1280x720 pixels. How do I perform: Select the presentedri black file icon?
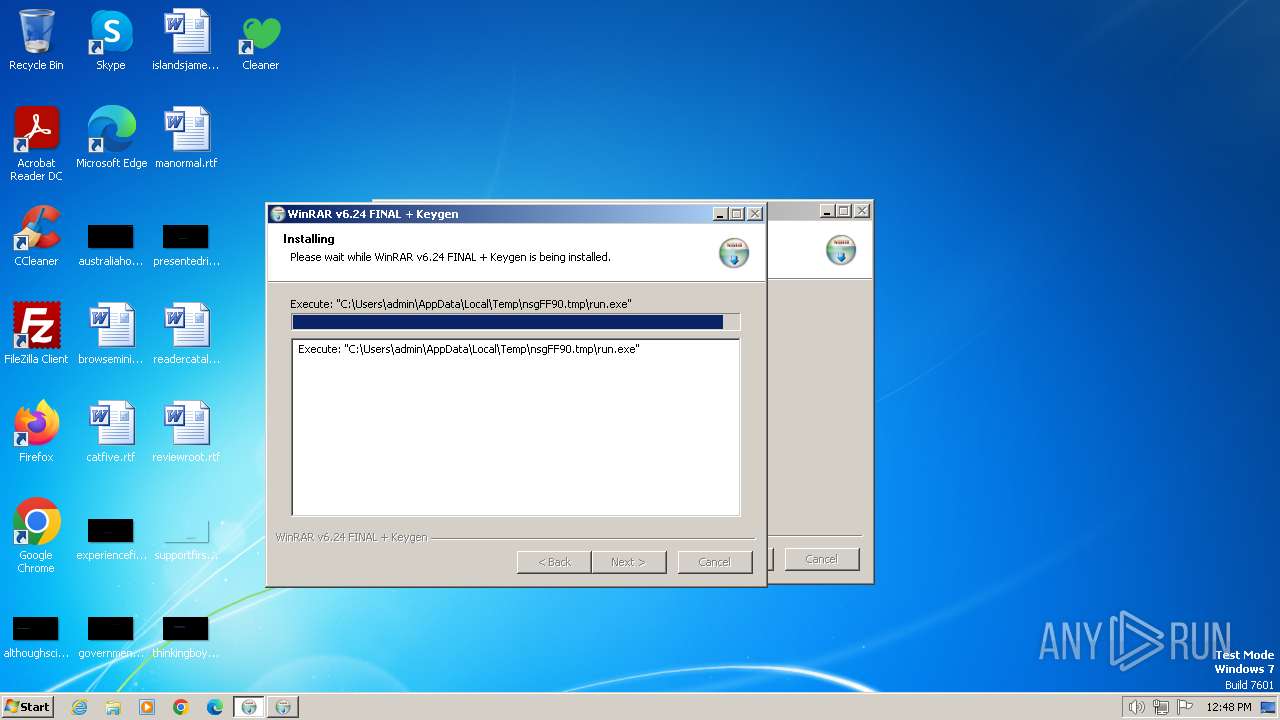186,246
